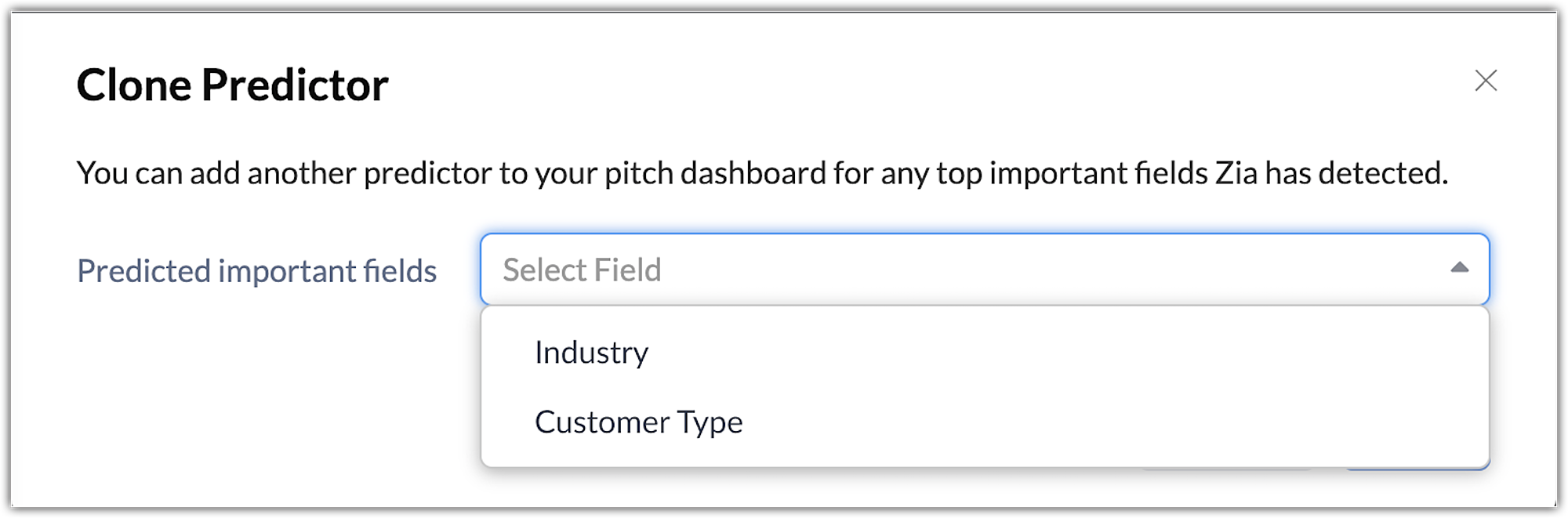The height and width of the screenshot is (518, 1568).
Task: Choose Customer Type from the dropdown list
Action: point(638,422)
